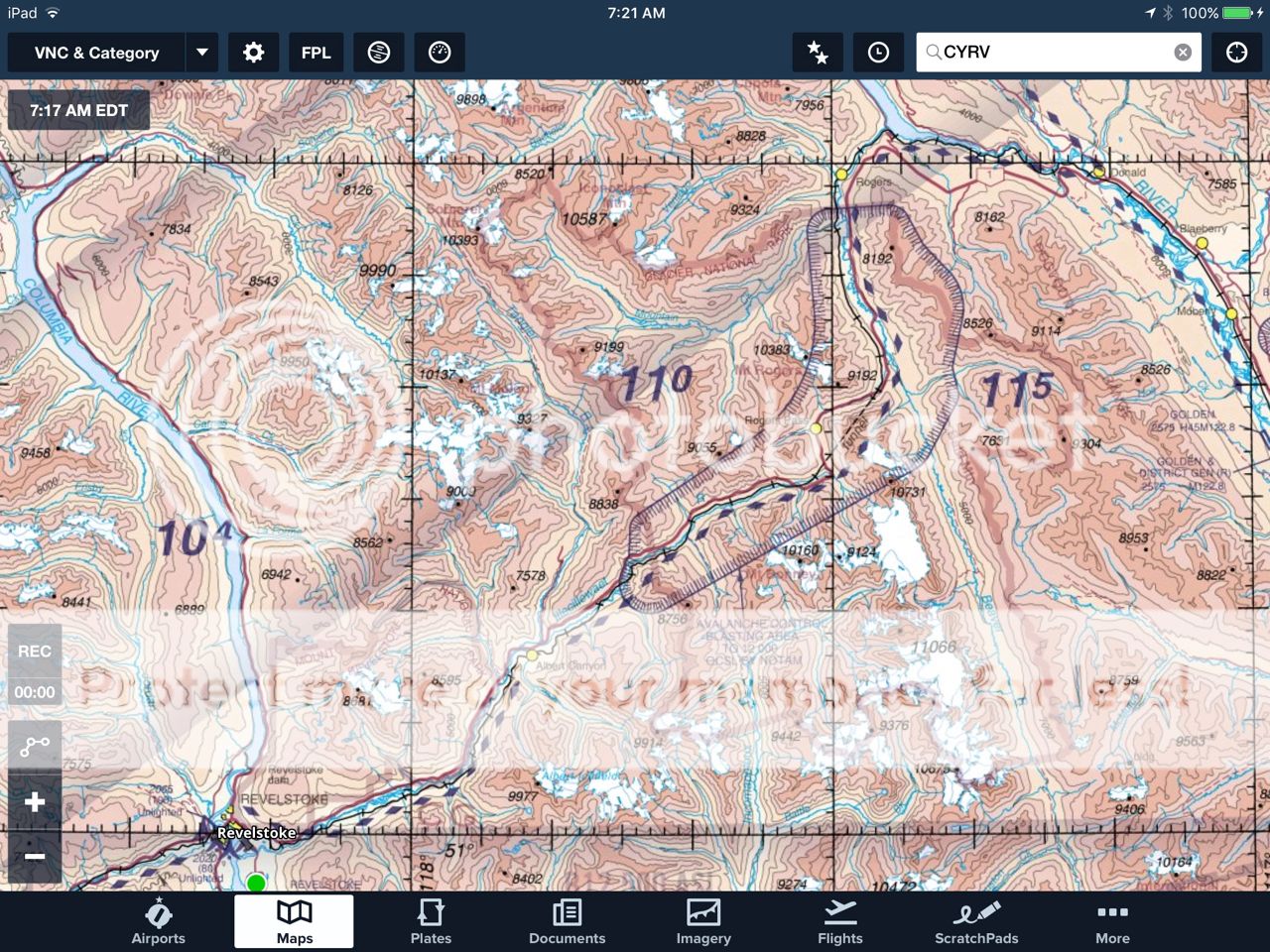Zoom out with the minus button
This screenshot has width=1270, height=952.
(x=35, y=856)
